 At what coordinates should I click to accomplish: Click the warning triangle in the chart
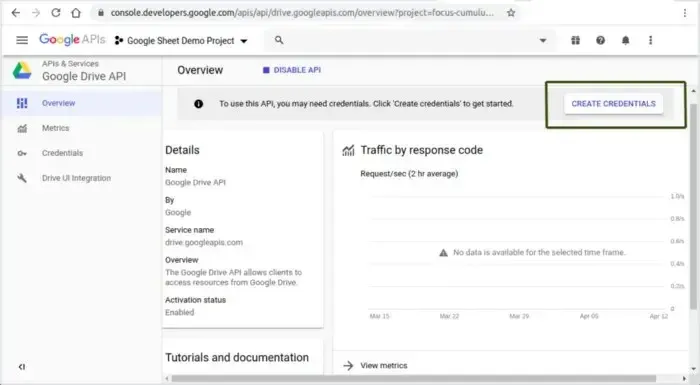click(x=443, y=253)
